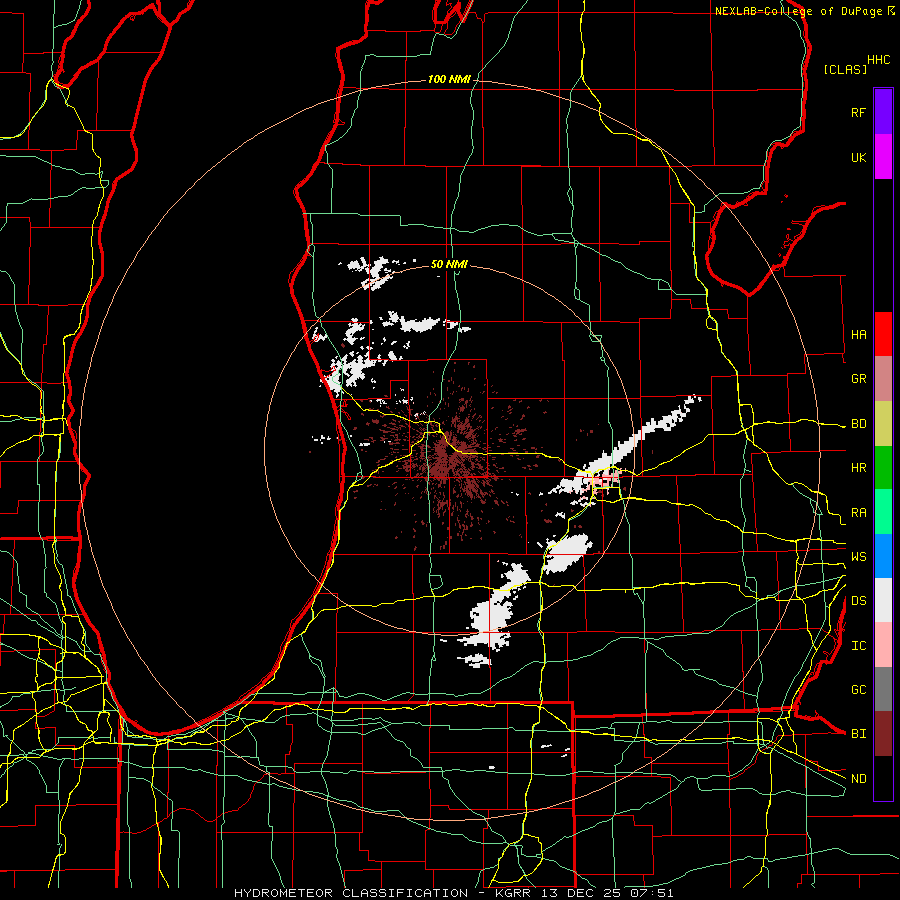This screenshot has height=900, width=900.
Task: Click the RF legend label
Action: click(858, 112)
